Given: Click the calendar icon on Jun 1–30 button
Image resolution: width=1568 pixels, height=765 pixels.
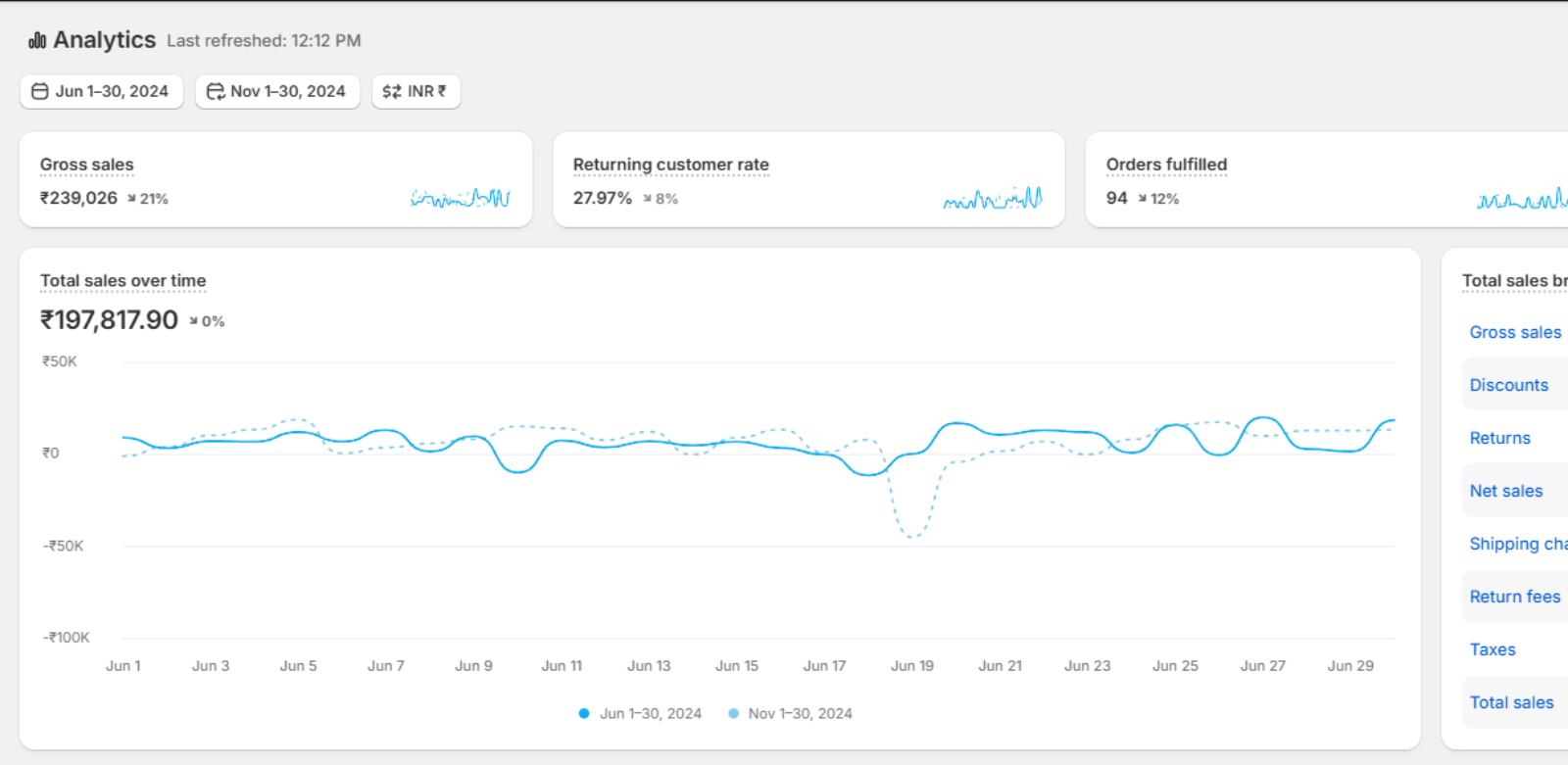Looking at the screenshot, I should 40,91.
